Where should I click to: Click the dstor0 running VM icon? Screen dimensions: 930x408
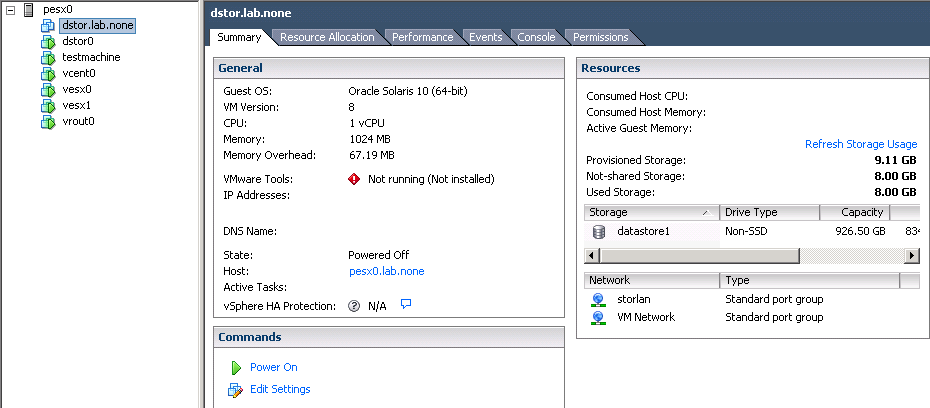pos(48,42)
